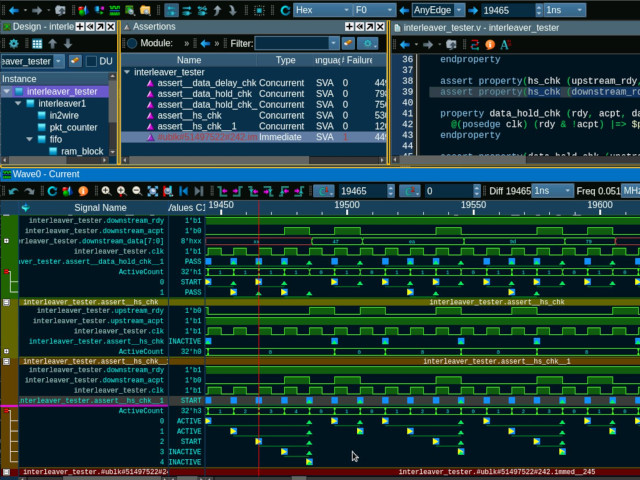Click the refresh icon beside Hex dropdown

click(285, 10)
